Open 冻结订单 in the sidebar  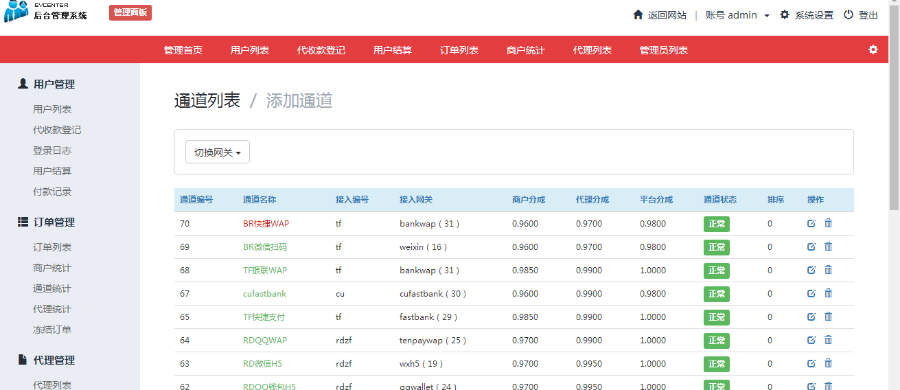point(52,330)
